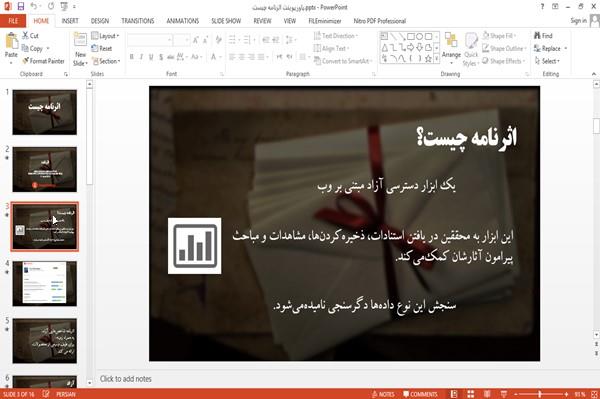The height and width of the screenshot is (399, 600).
Task: Select slide 4 thumbnail
Action: tap(44, 283)
